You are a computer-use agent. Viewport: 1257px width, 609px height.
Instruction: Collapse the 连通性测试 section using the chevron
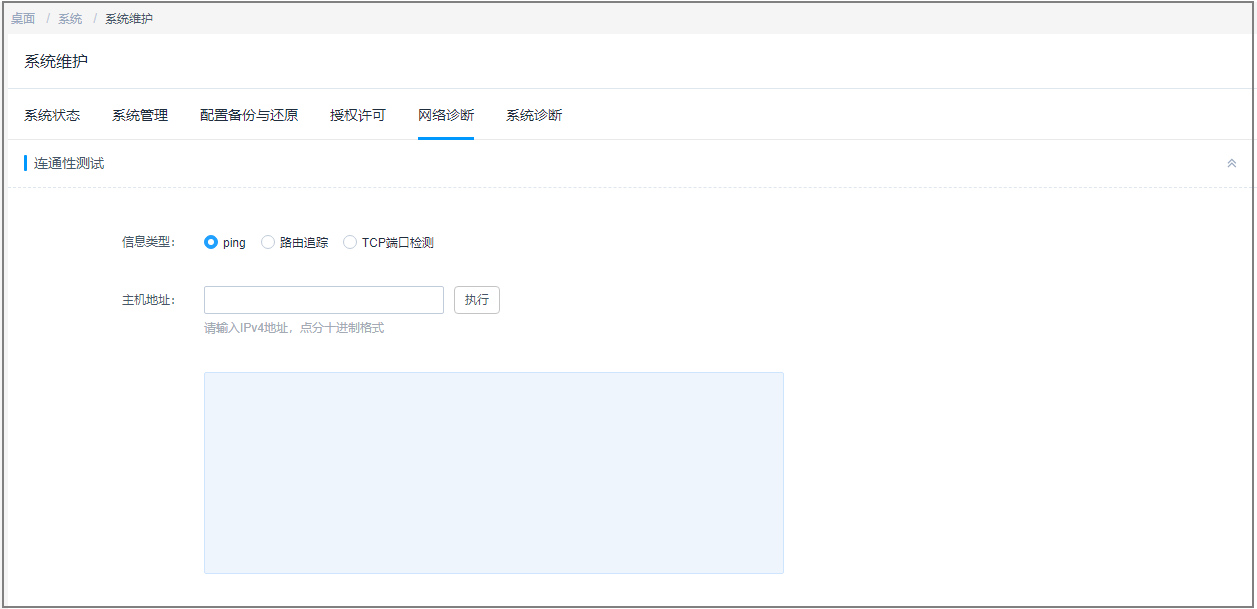[1231, 163]
